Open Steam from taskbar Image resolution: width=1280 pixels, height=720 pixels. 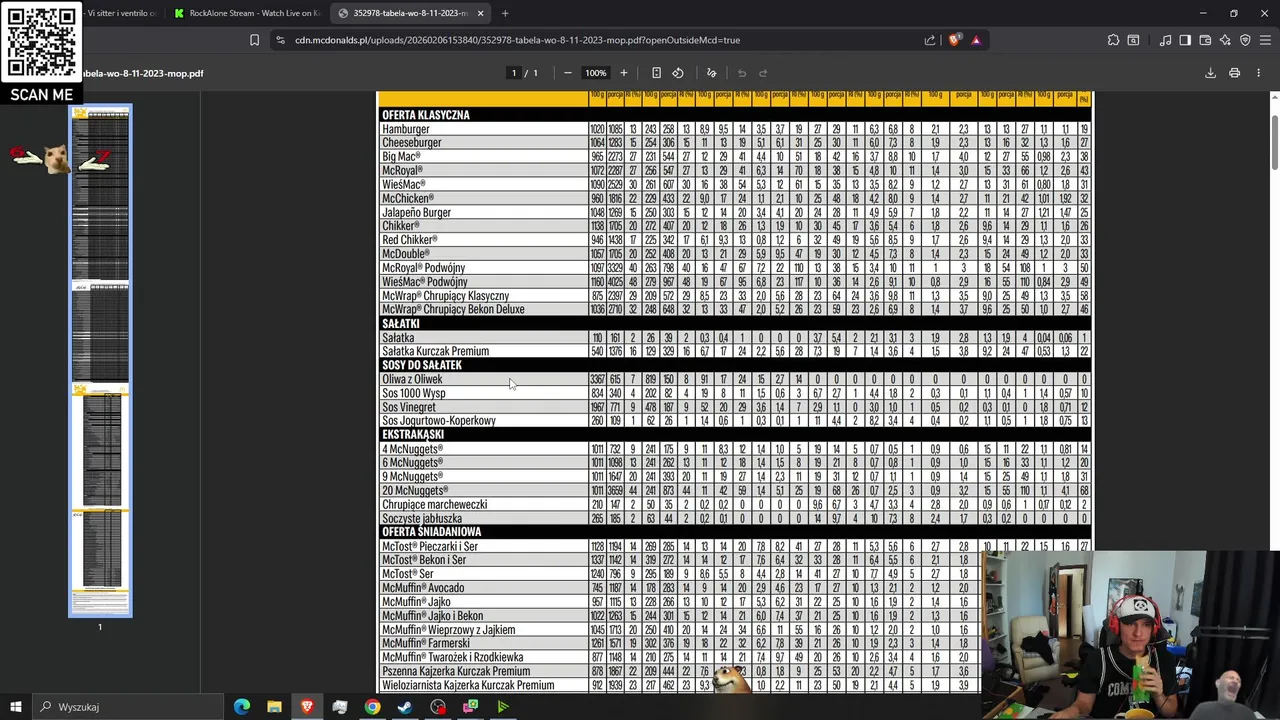click(405, 707)
